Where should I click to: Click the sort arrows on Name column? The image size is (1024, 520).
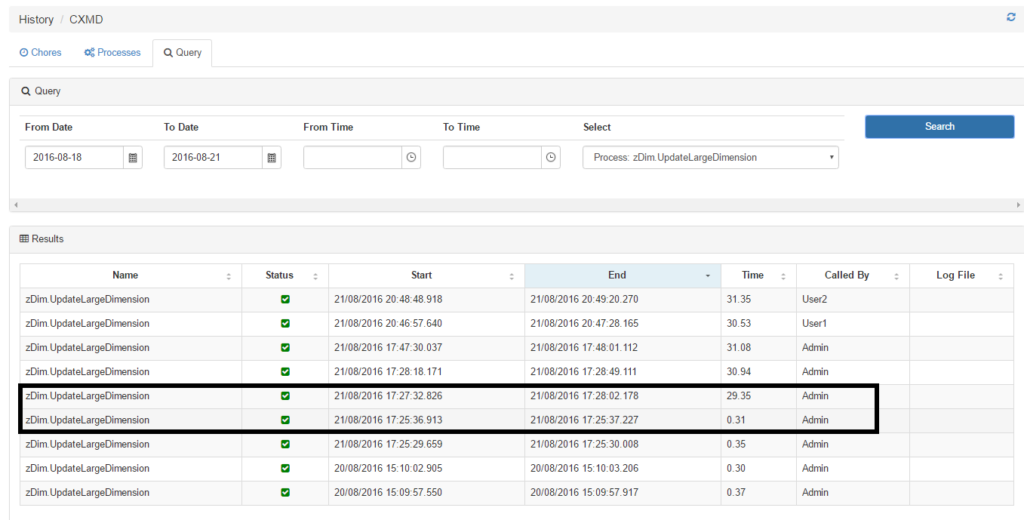click(229, 276)
